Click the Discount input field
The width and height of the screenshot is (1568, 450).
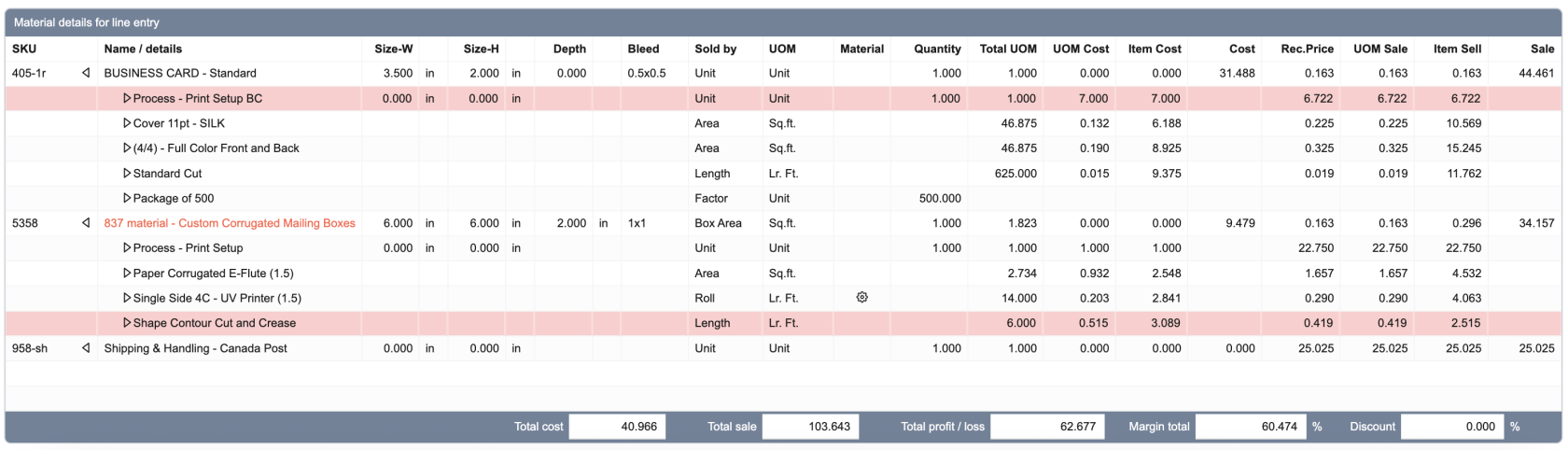point(1451,427)
